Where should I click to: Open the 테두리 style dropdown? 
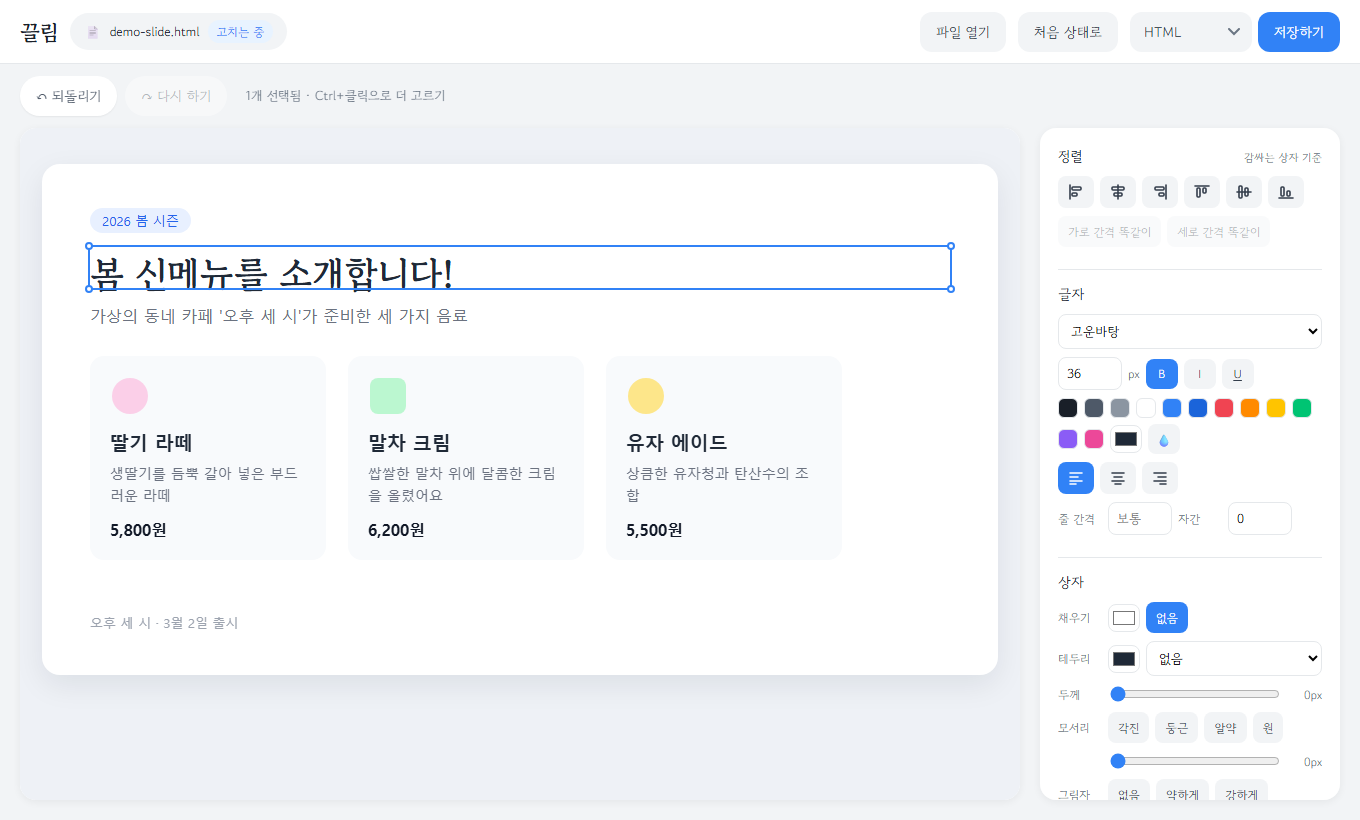click(x=1234, y=659)
